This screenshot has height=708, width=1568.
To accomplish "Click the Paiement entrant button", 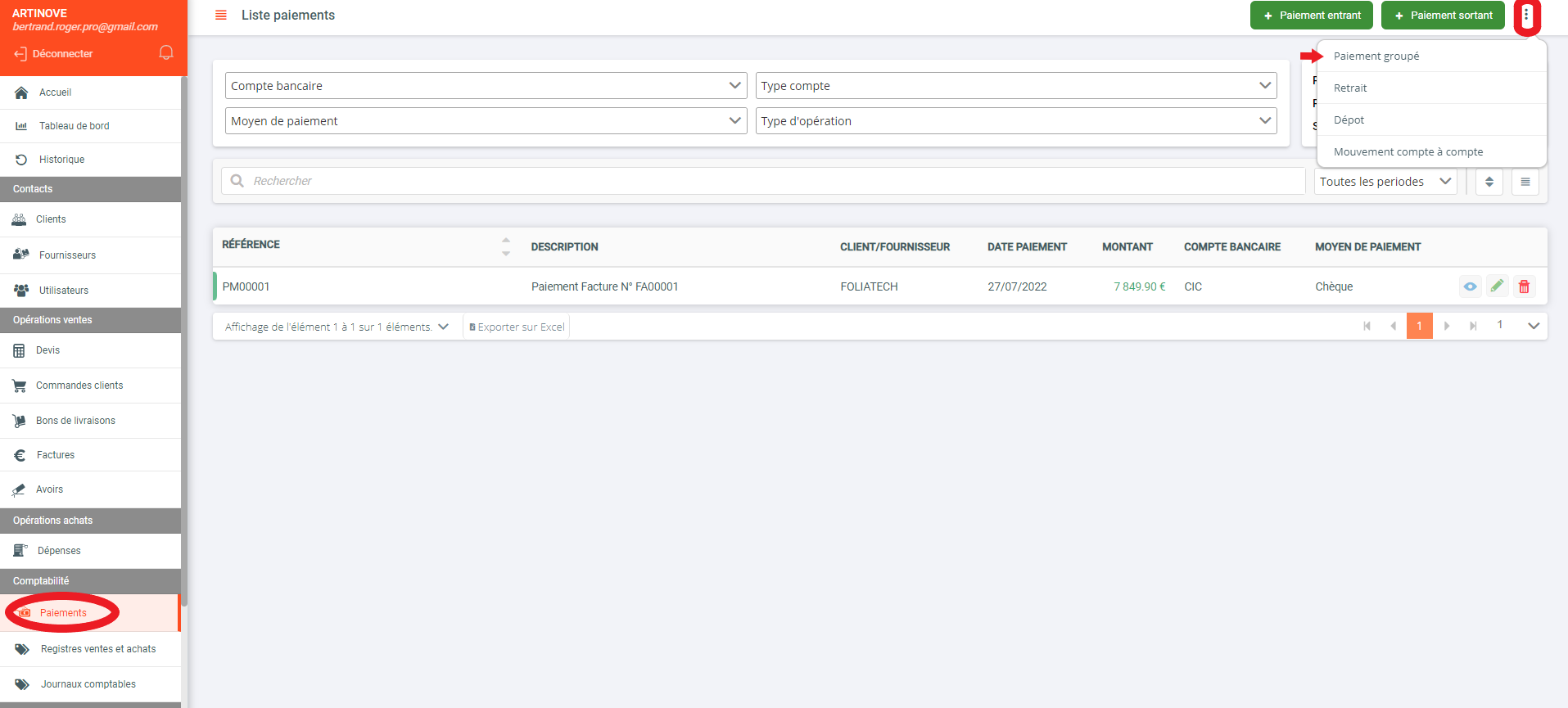I will pos(1311,16).
